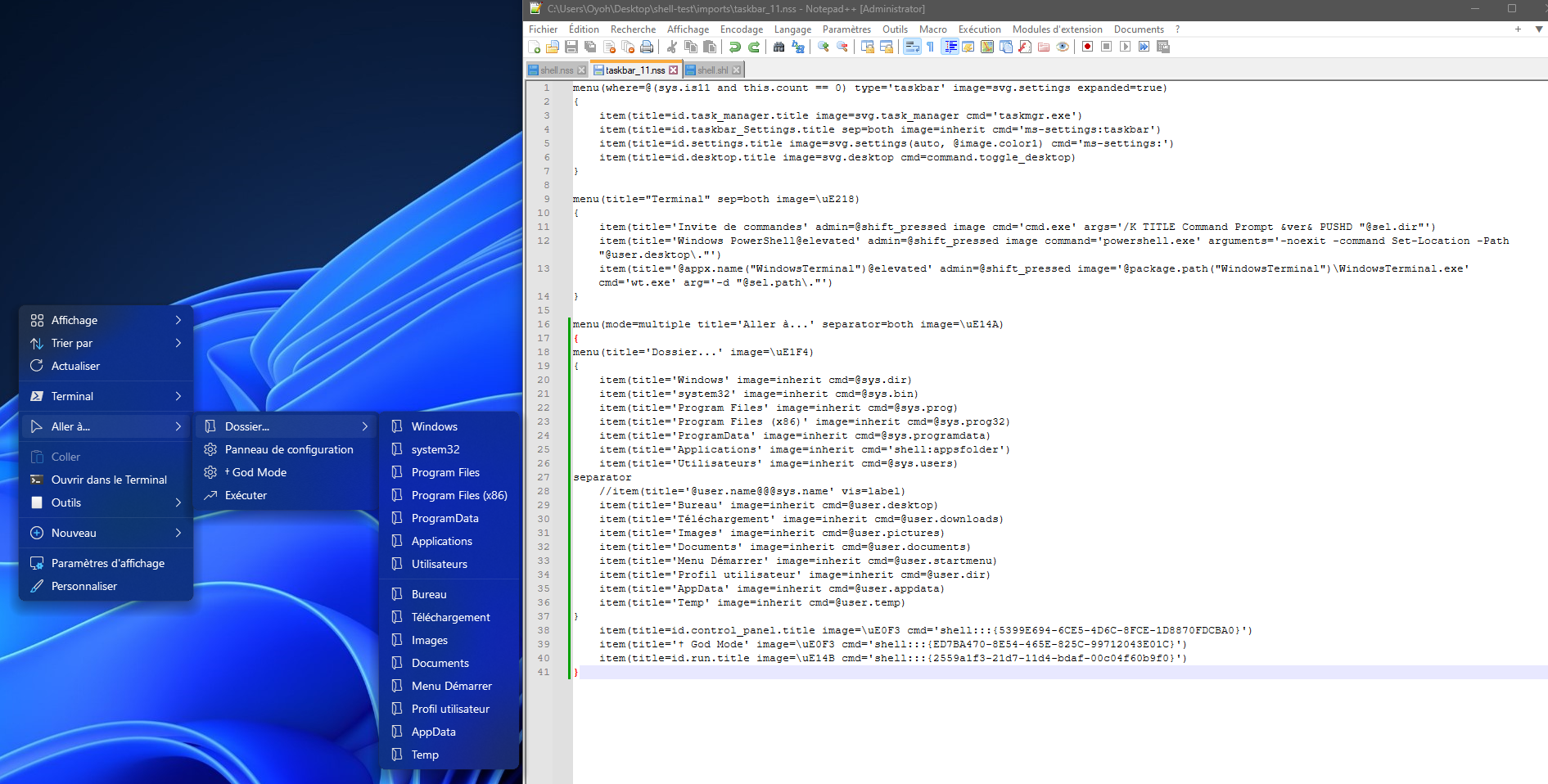Launch Exécuter from the context submenu
The width and height of the screenshot is (1548, 784).
point(246,495)
